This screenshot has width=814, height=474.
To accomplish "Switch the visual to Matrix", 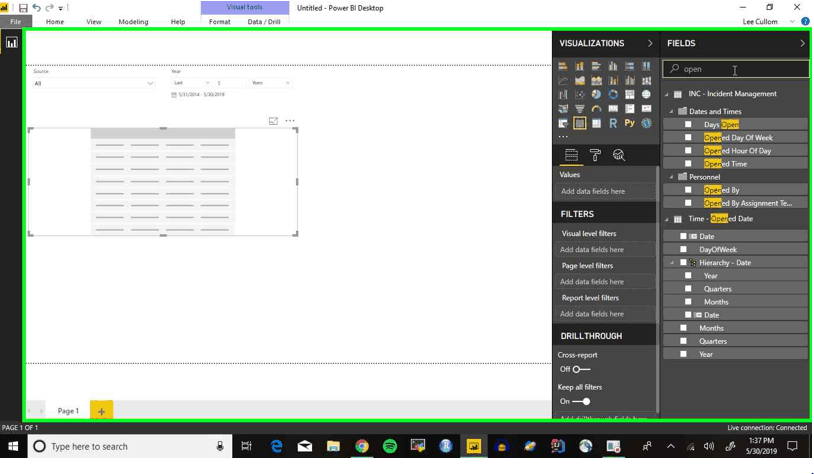I will [x=596, y=123].
